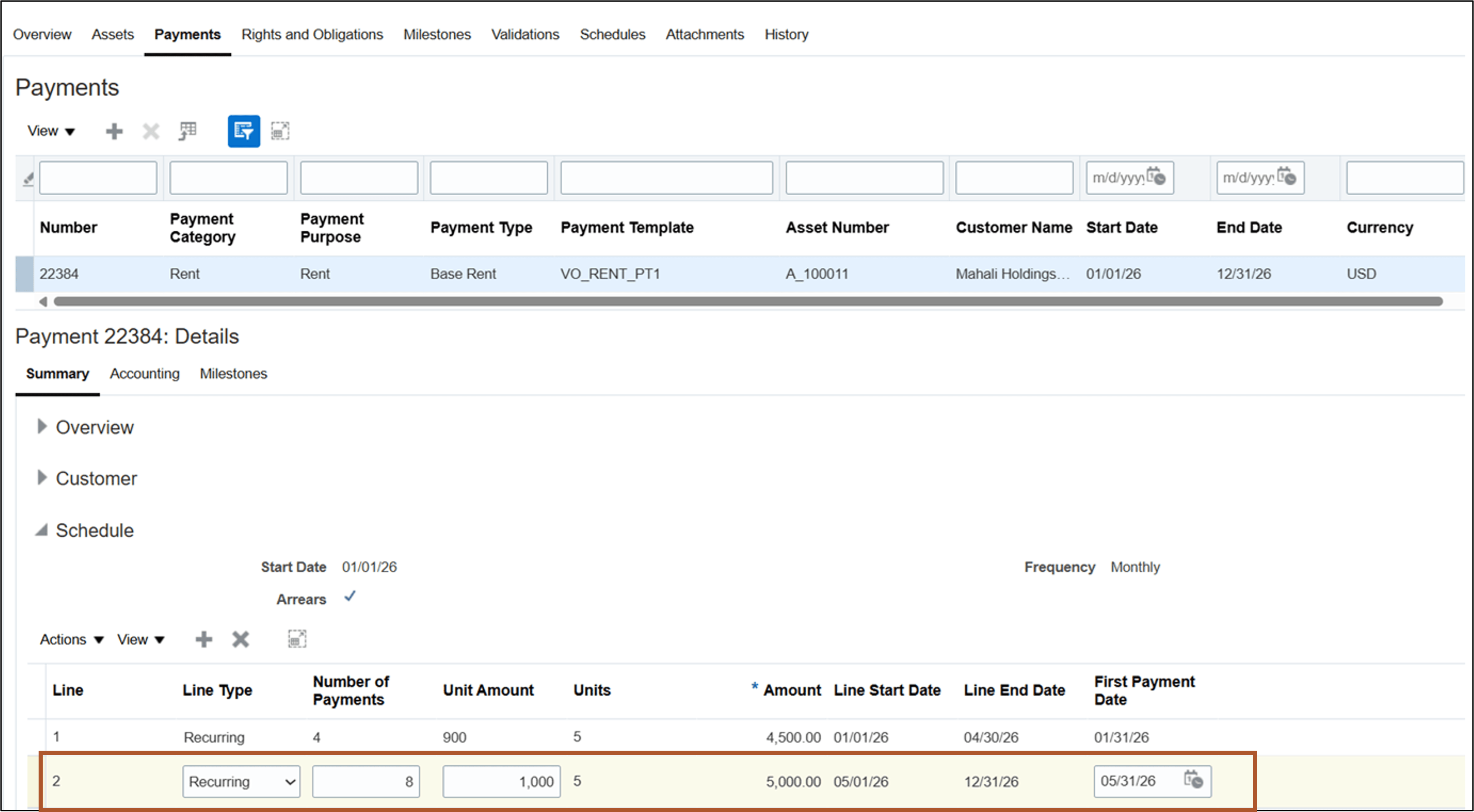This screenshot has width=1474, height=812.
Task: Select payment row number 22384
Action: pos(59,273)
